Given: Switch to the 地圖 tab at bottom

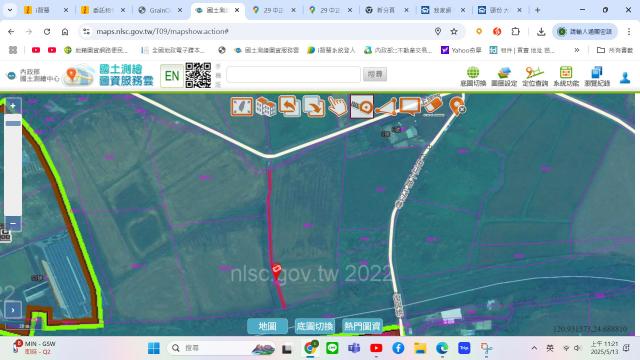Looking at the screenshot, I should (267, 326).
